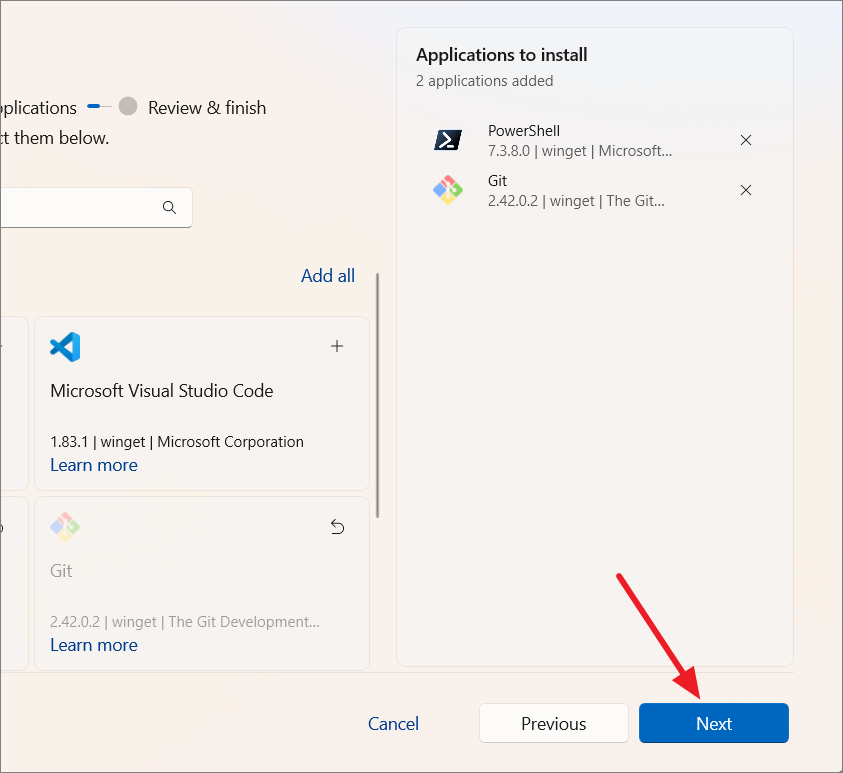The image size is (843, 773).
Task: Click the Microsoft Visual Studio Code title
Action: coord(162,391)
